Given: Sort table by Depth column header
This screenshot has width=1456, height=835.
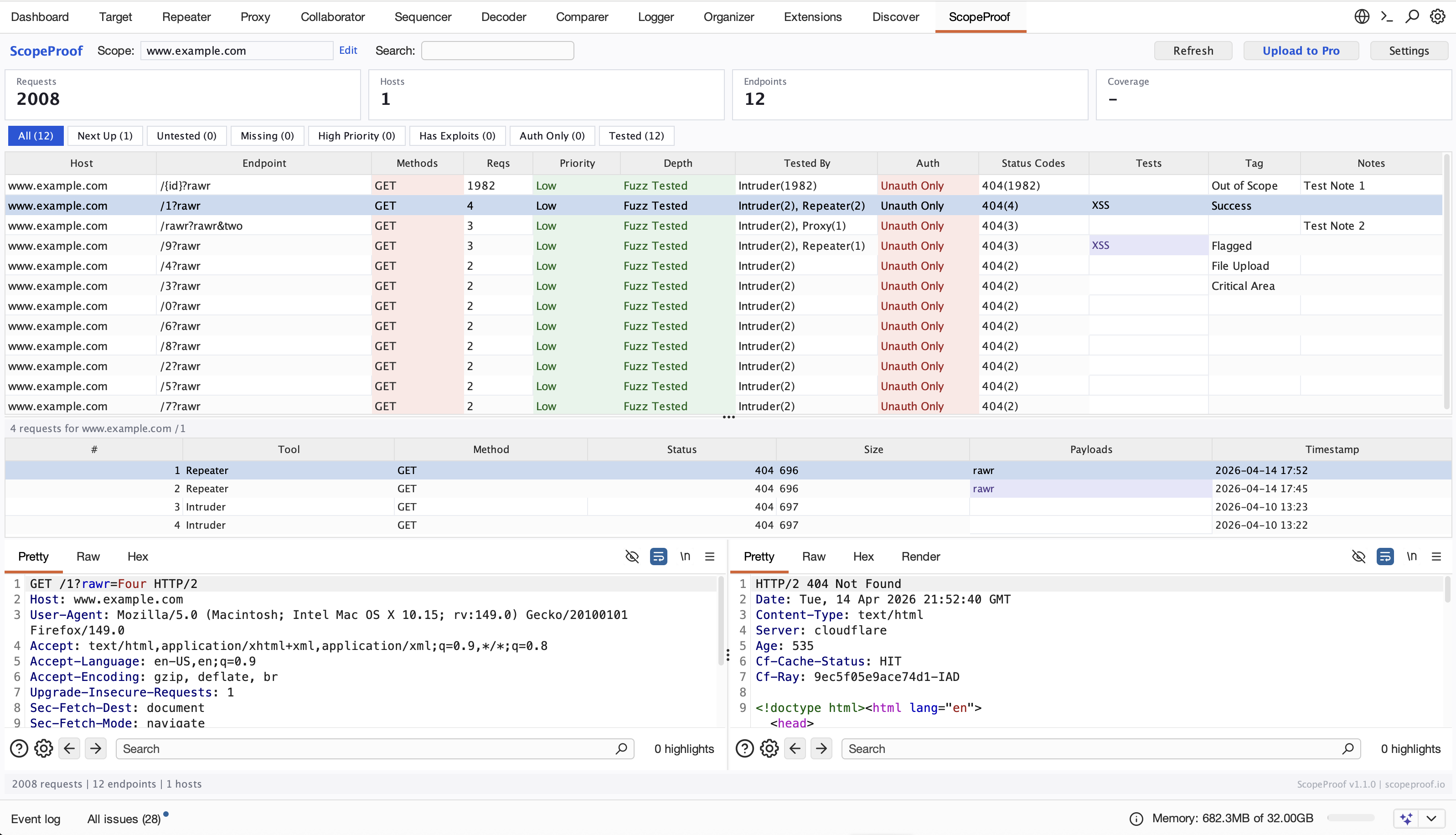Looking at the screenshot, I should tap(678, 164).
